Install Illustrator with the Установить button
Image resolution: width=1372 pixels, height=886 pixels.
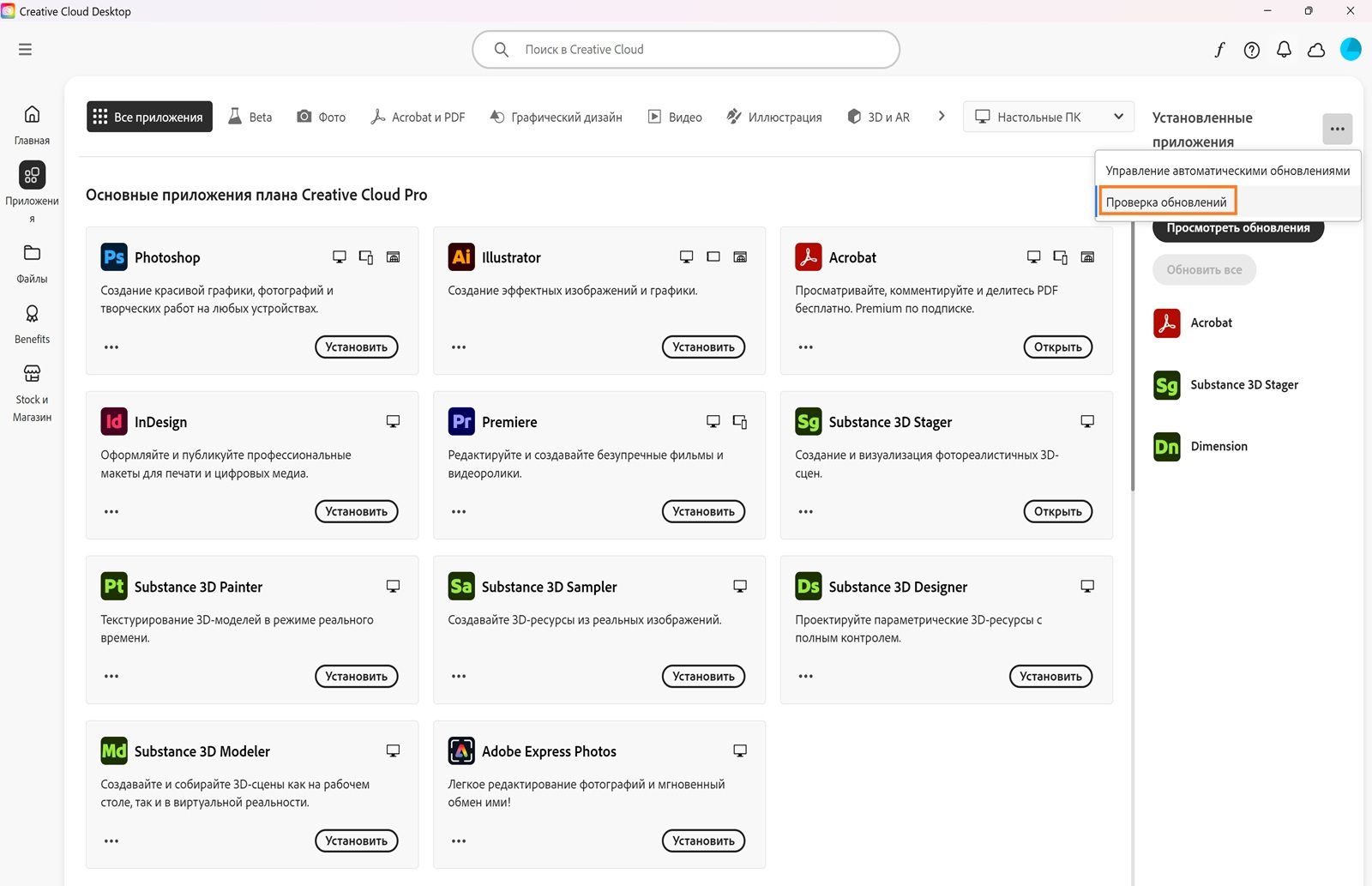coord(703,347)
